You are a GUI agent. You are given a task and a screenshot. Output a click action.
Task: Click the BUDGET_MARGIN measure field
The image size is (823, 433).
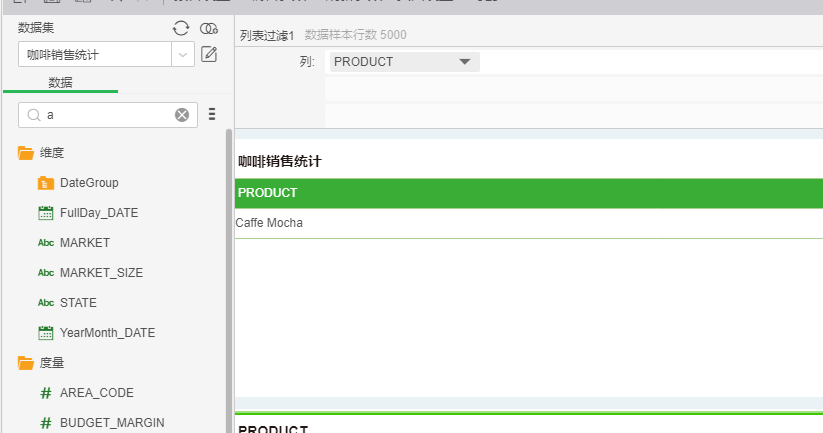pos(111,423)
